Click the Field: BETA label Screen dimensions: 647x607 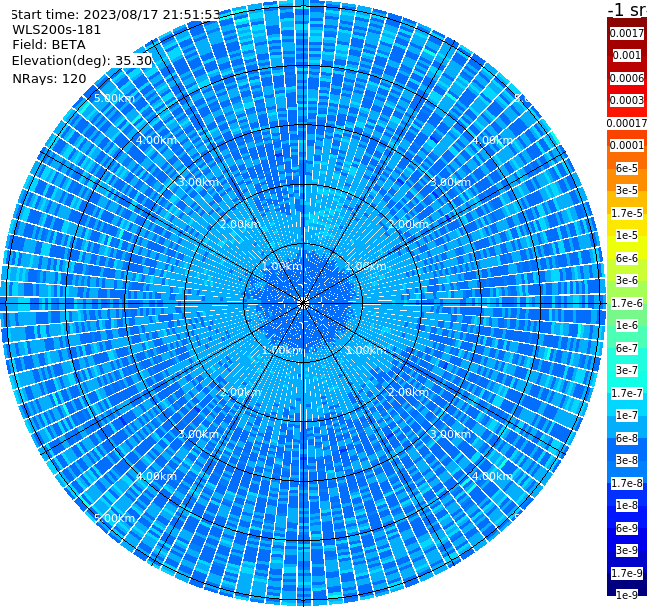click(x=49, y=45)
